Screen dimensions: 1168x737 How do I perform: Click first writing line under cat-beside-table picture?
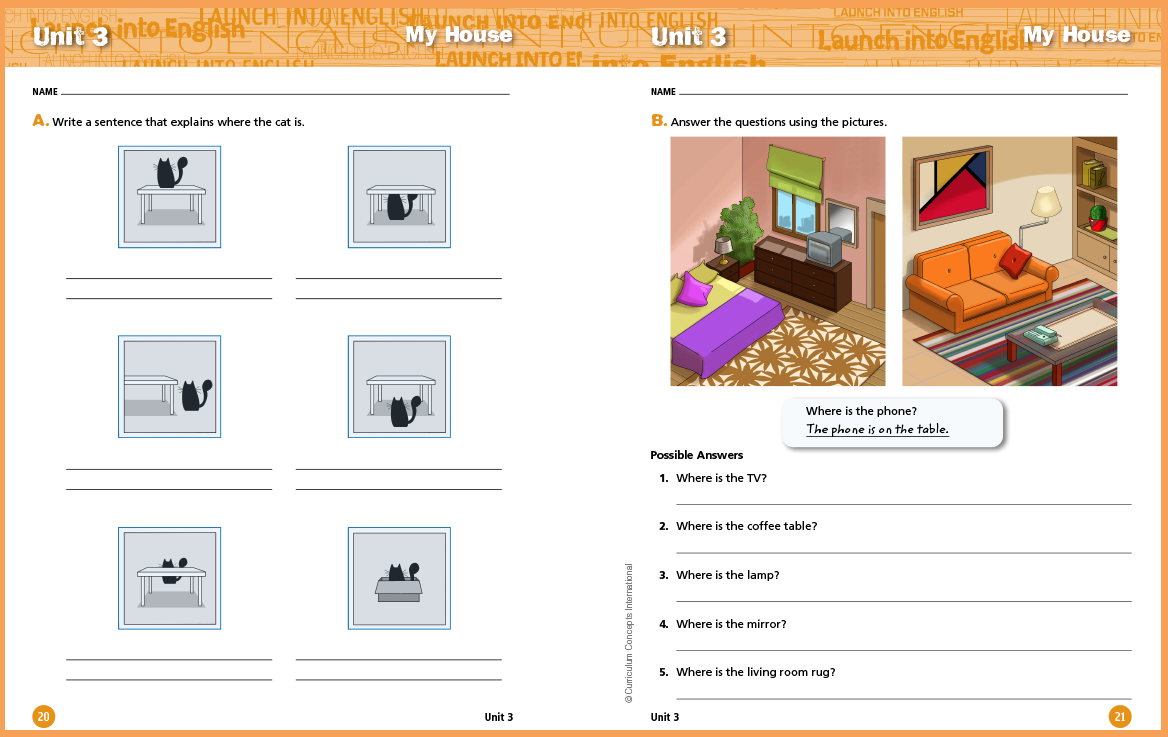(x=169, y=469)
